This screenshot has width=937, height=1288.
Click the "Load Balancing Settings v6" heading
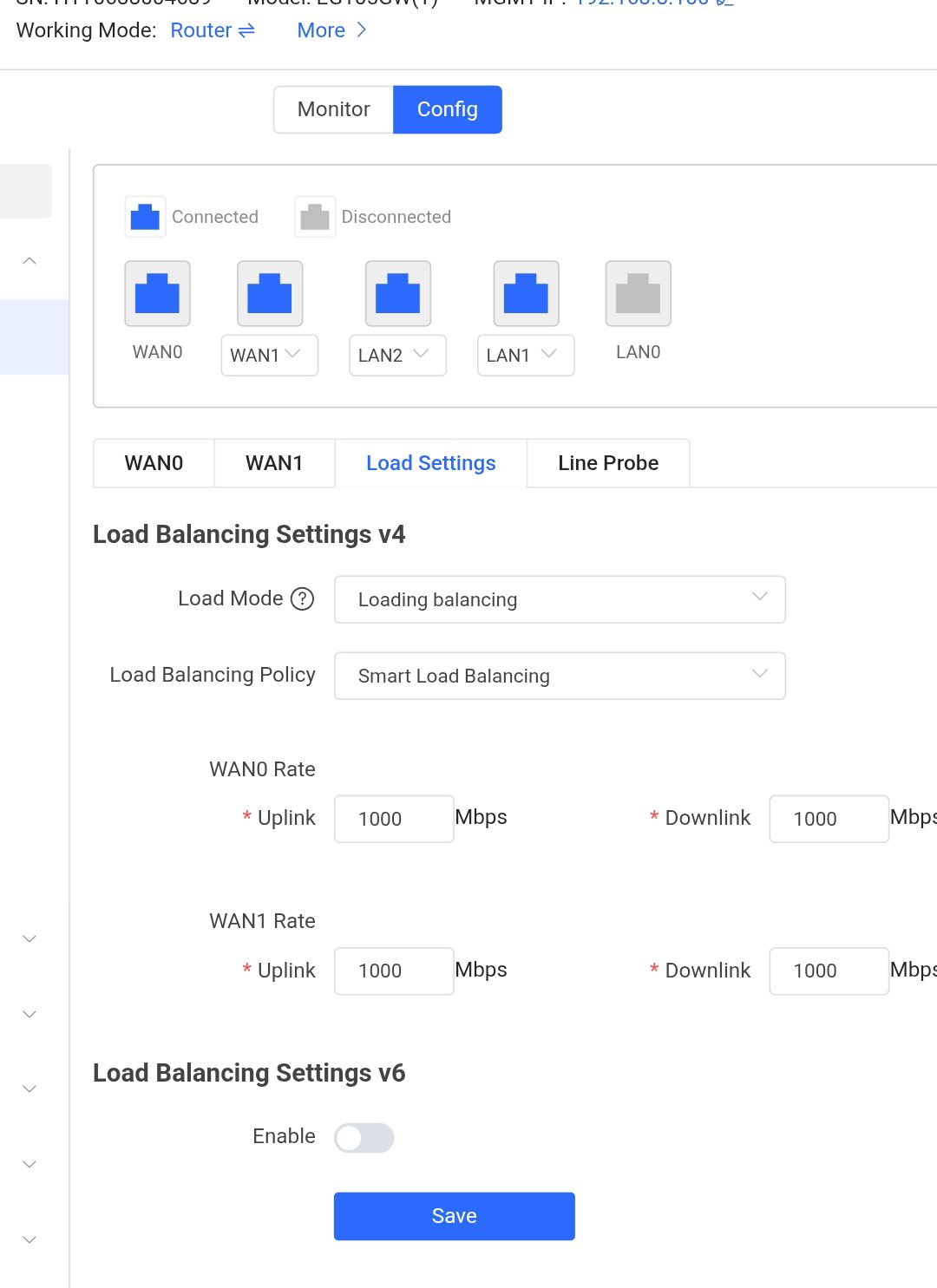pyautogui.click(x=249, y=1073)
